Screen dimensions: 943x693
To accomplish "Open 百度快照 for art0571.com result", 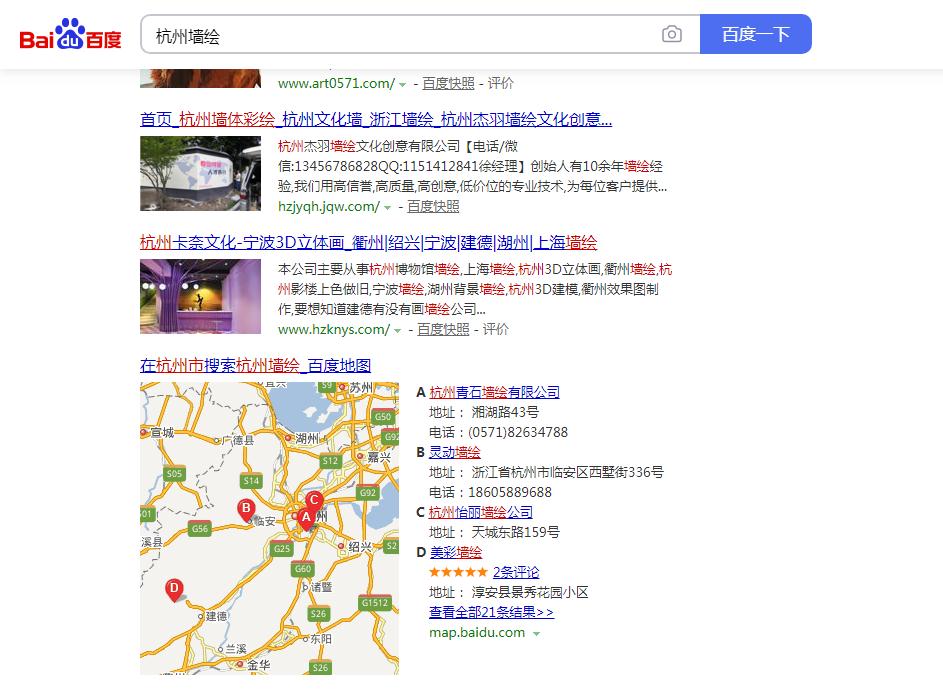I will coord(448,84).
